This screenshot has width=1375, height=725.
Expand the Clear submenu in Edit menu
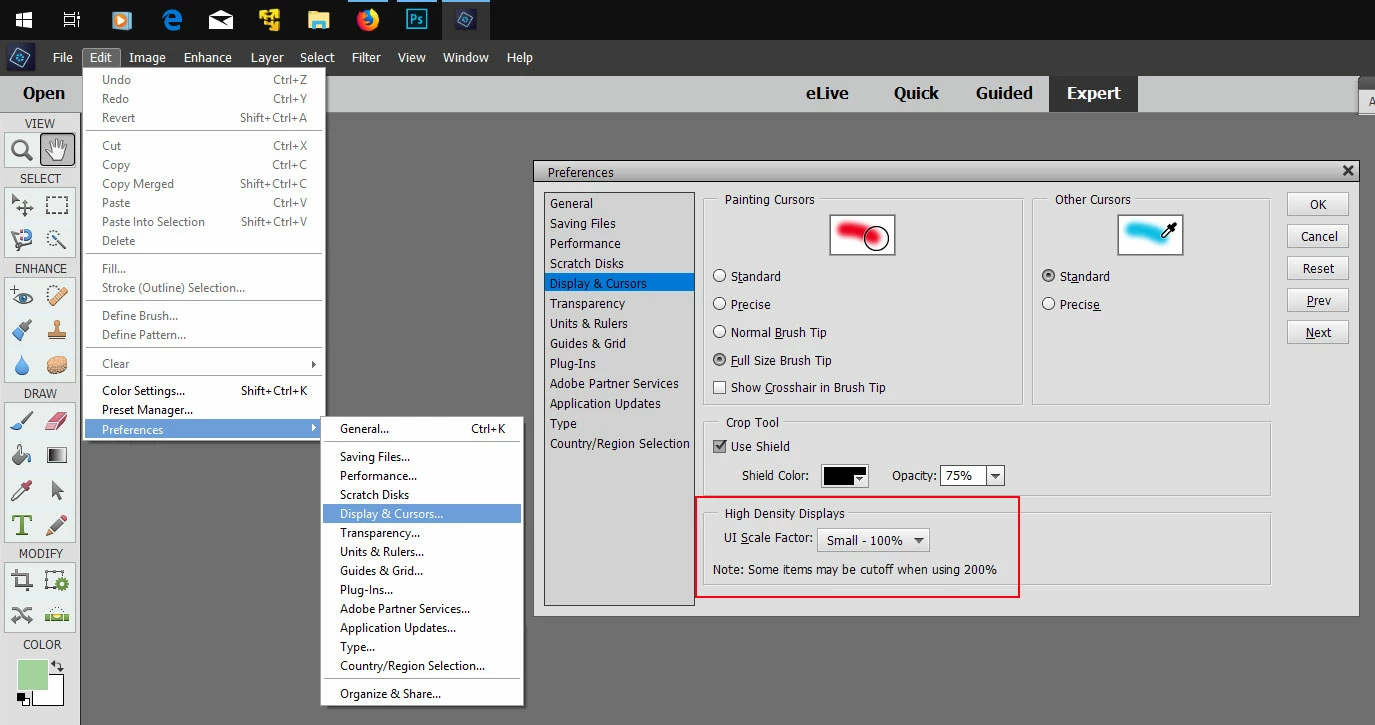click(204, 364)
